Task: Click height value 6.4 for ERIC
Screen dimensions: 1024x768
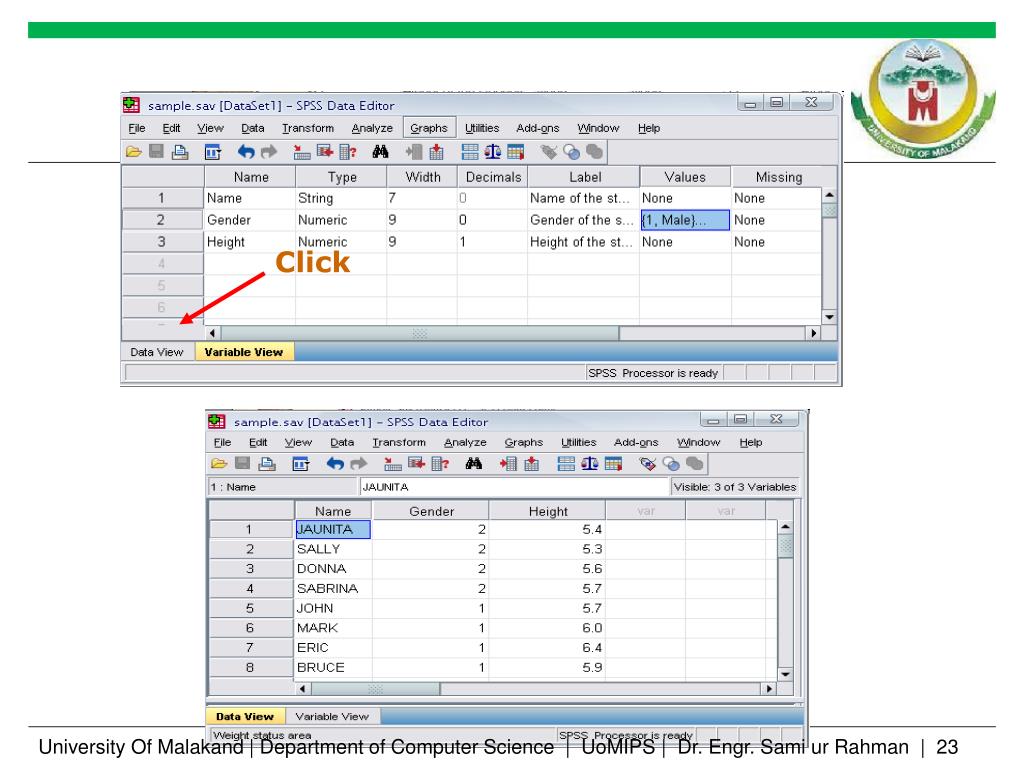Action: coord(547,648)
